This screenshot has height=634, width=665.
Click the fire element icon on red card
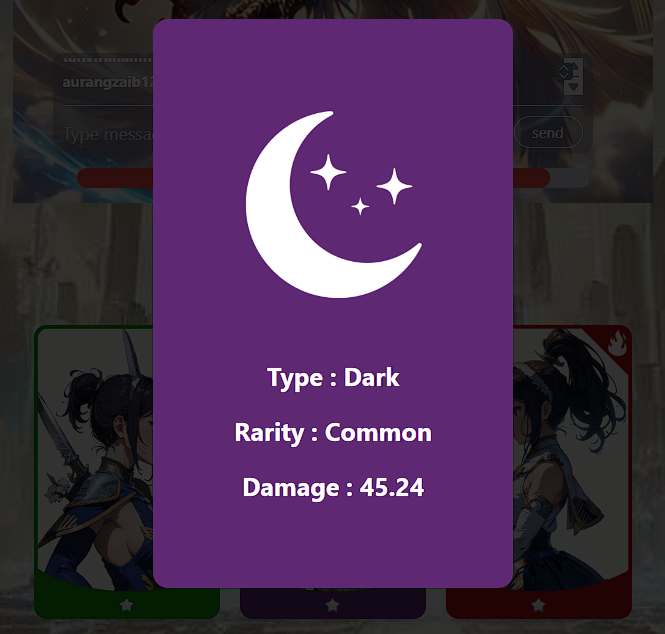pyautogui.click(x=618, y=344)
